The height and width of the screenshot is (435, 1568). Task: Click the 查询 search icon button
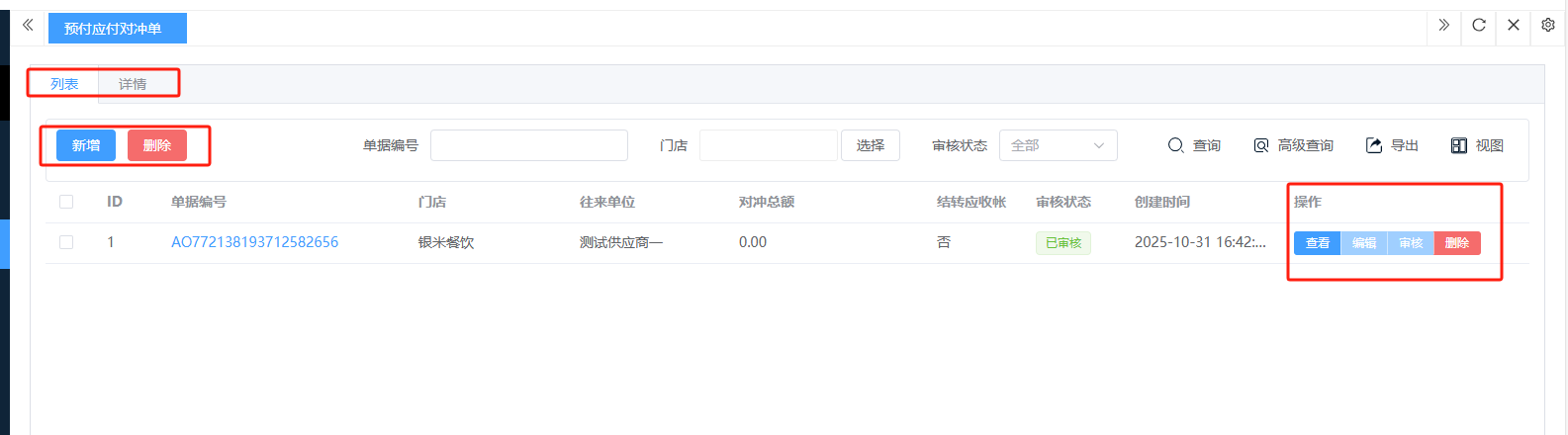1194,145
